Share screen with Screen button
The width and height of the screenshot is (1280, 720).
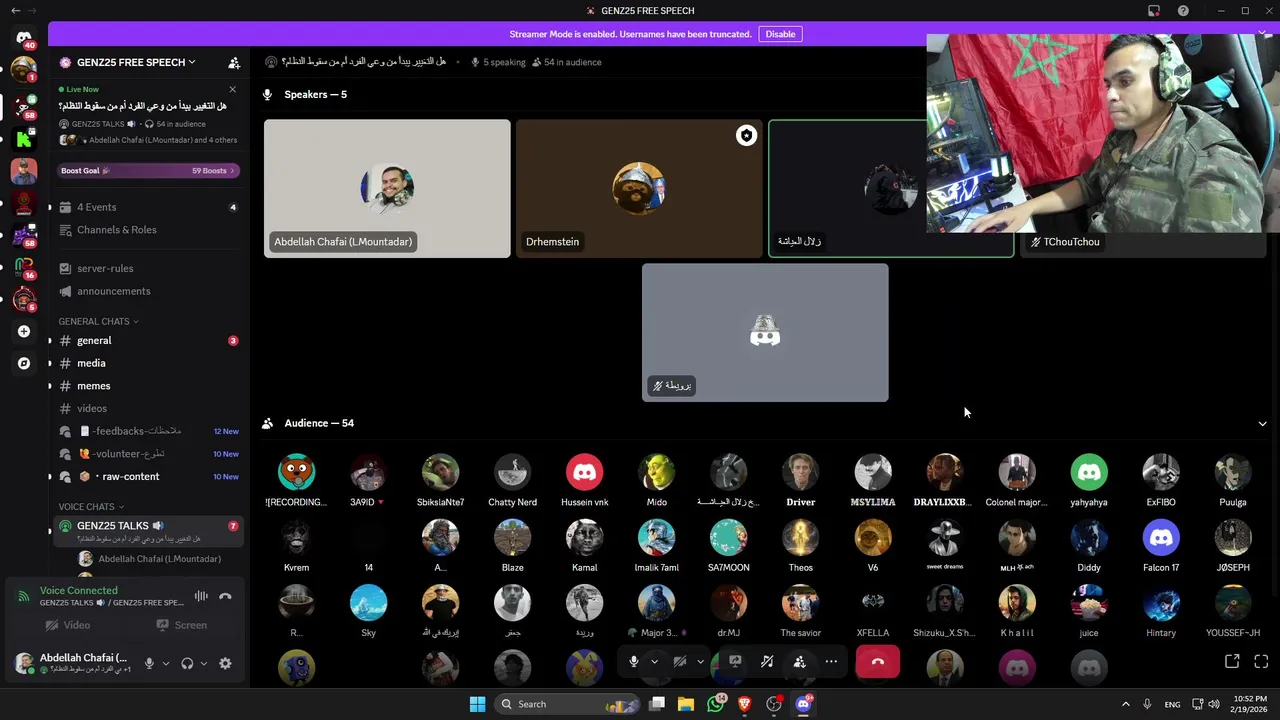181,625
